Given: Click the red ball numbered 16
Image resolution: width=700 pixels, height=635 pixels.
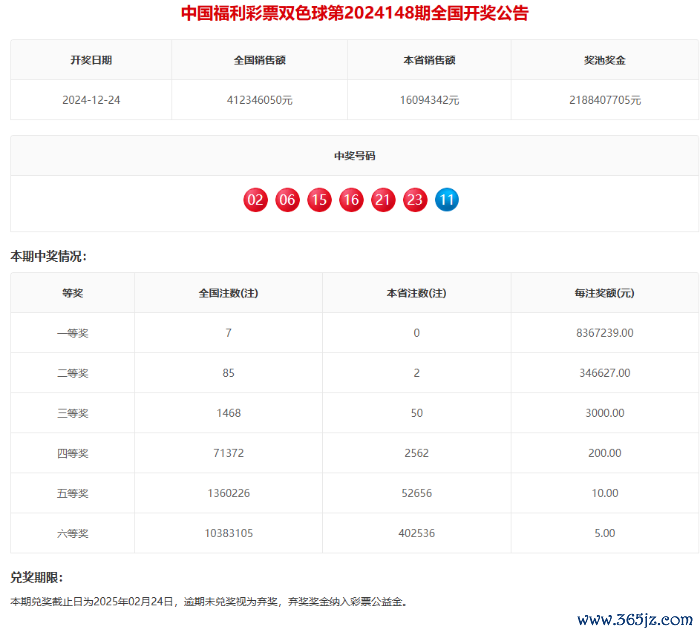Looking at the screenshot, I should tap(351, 200).
